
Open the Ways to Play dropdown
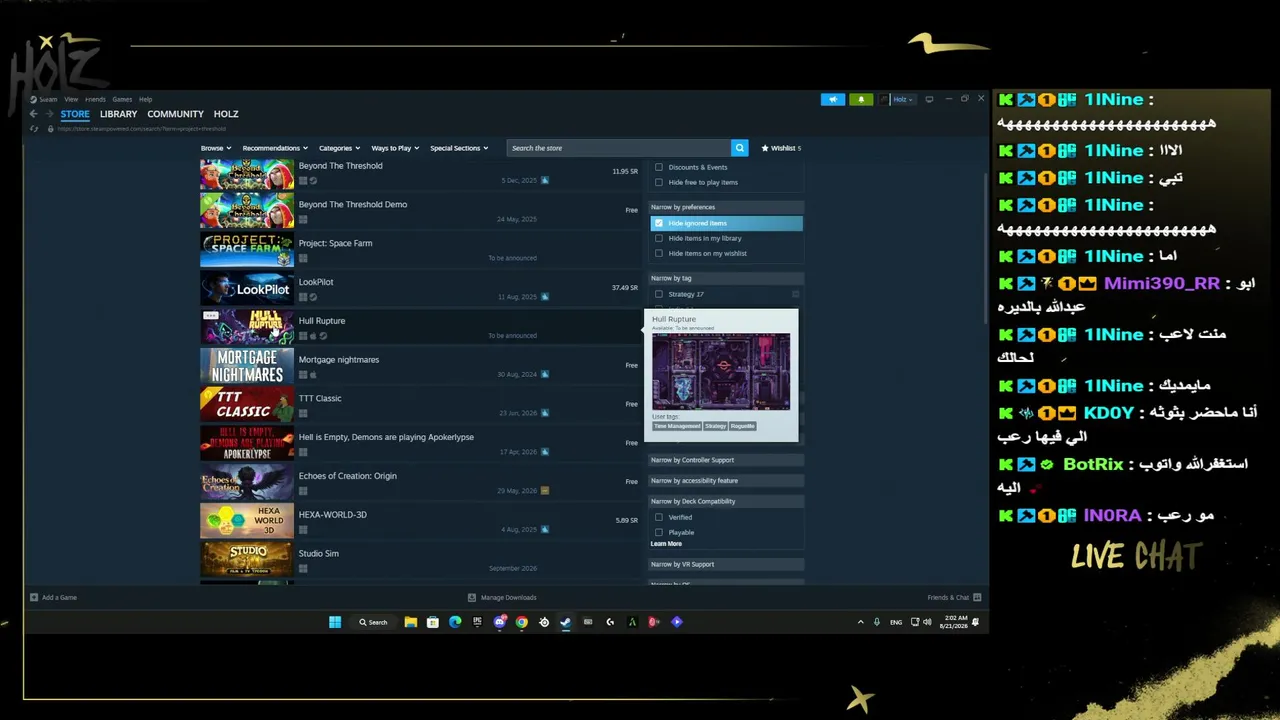point(395,148)
